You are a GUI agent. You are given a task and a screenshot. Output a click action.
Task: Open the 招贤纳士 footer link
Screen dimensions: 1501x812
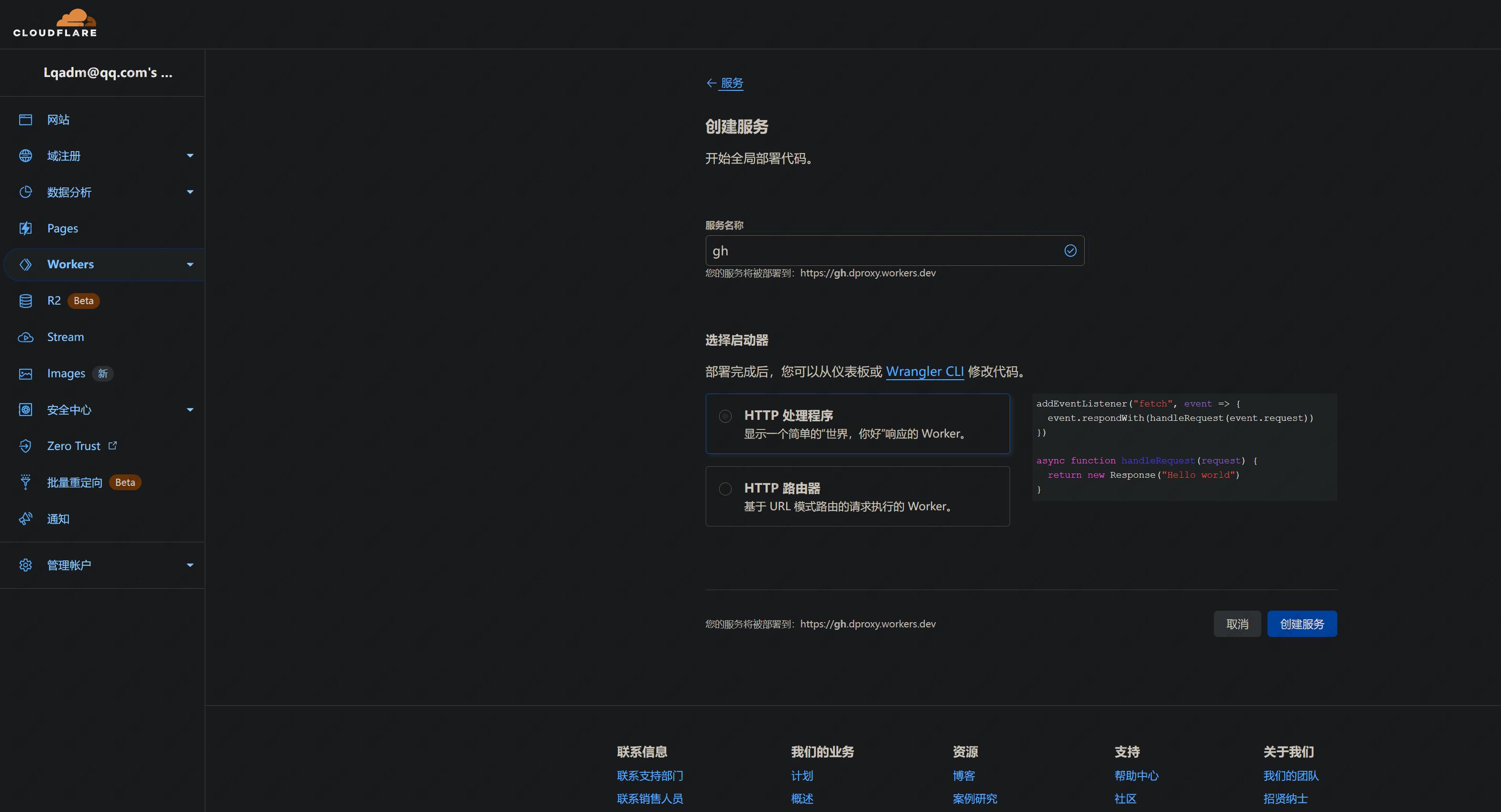1285,799
